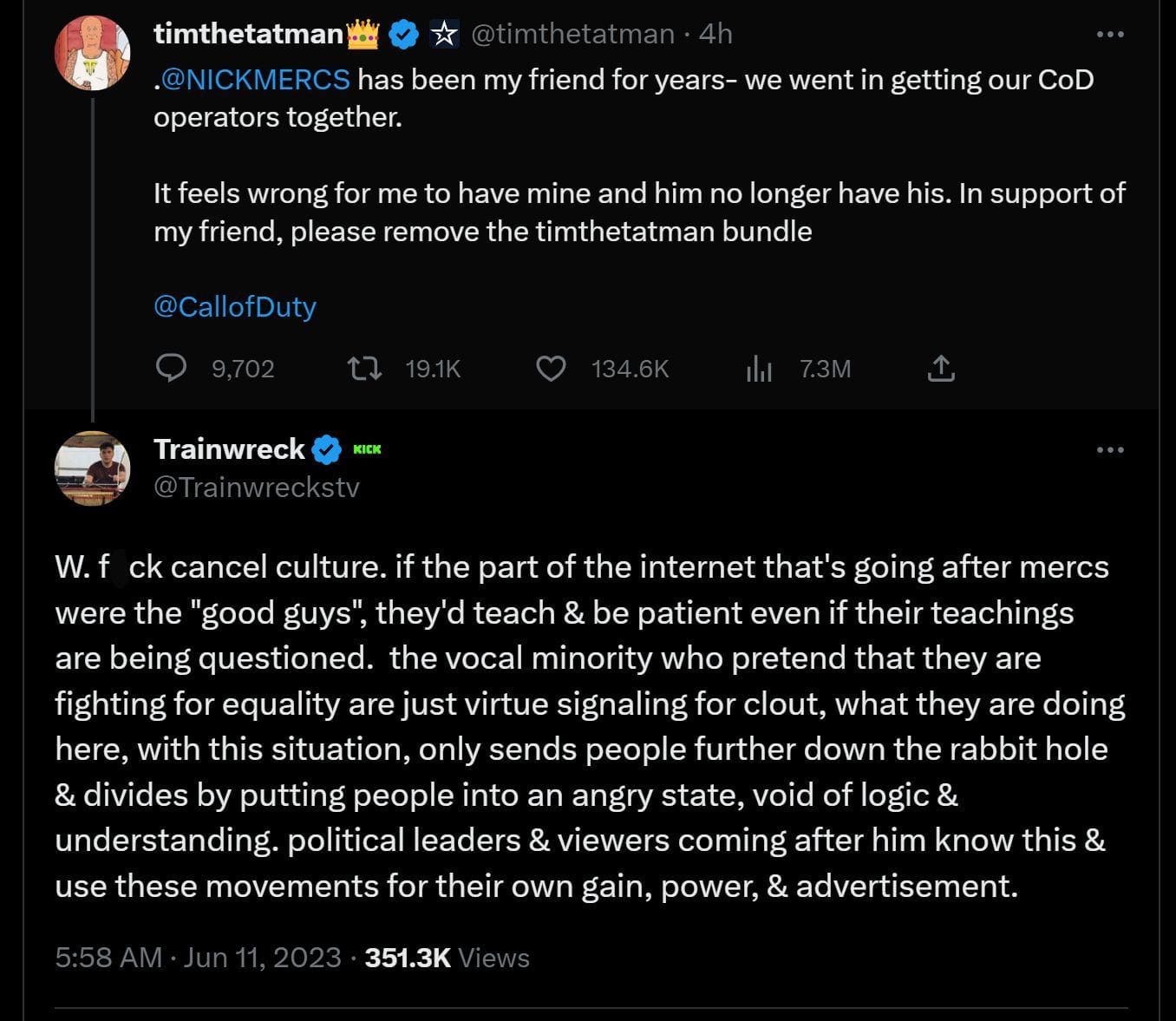
Task: Select the retweet icon showing 19.1K
Action: [366, 368]
